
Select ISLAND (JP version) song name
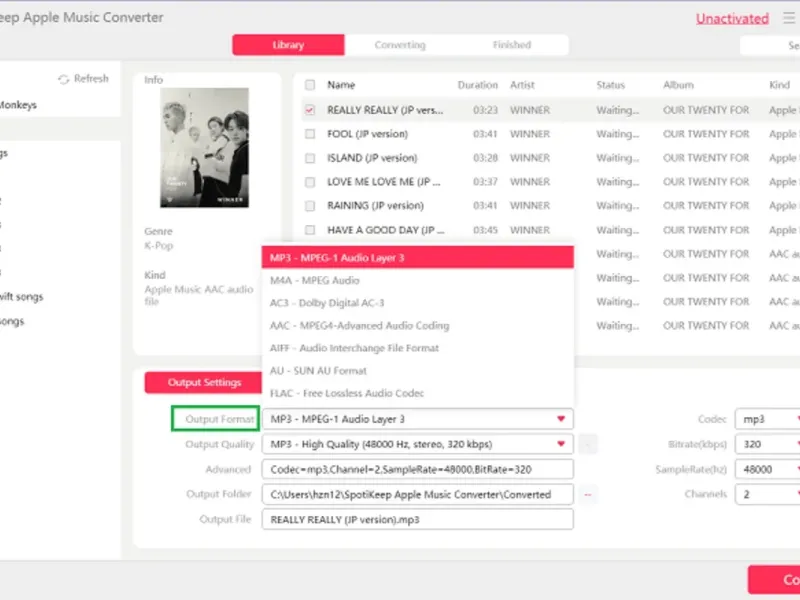[x=372, y=158]
